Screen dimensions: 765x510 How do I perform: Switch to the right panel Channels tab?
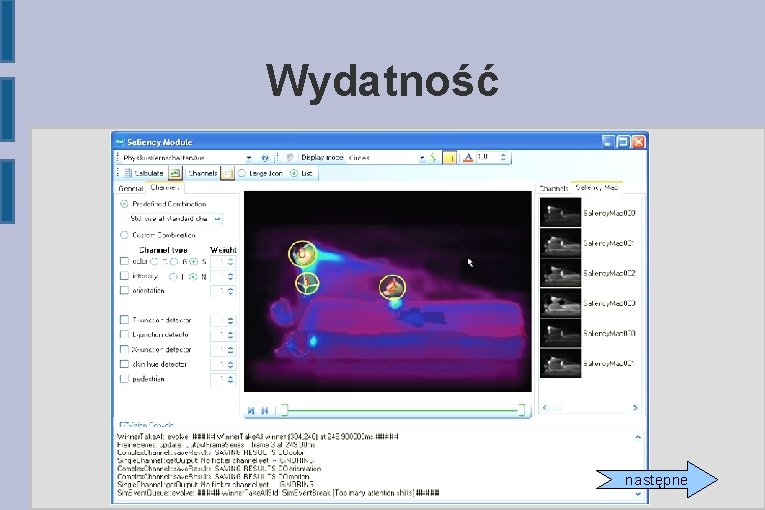[x=554, y=188]
